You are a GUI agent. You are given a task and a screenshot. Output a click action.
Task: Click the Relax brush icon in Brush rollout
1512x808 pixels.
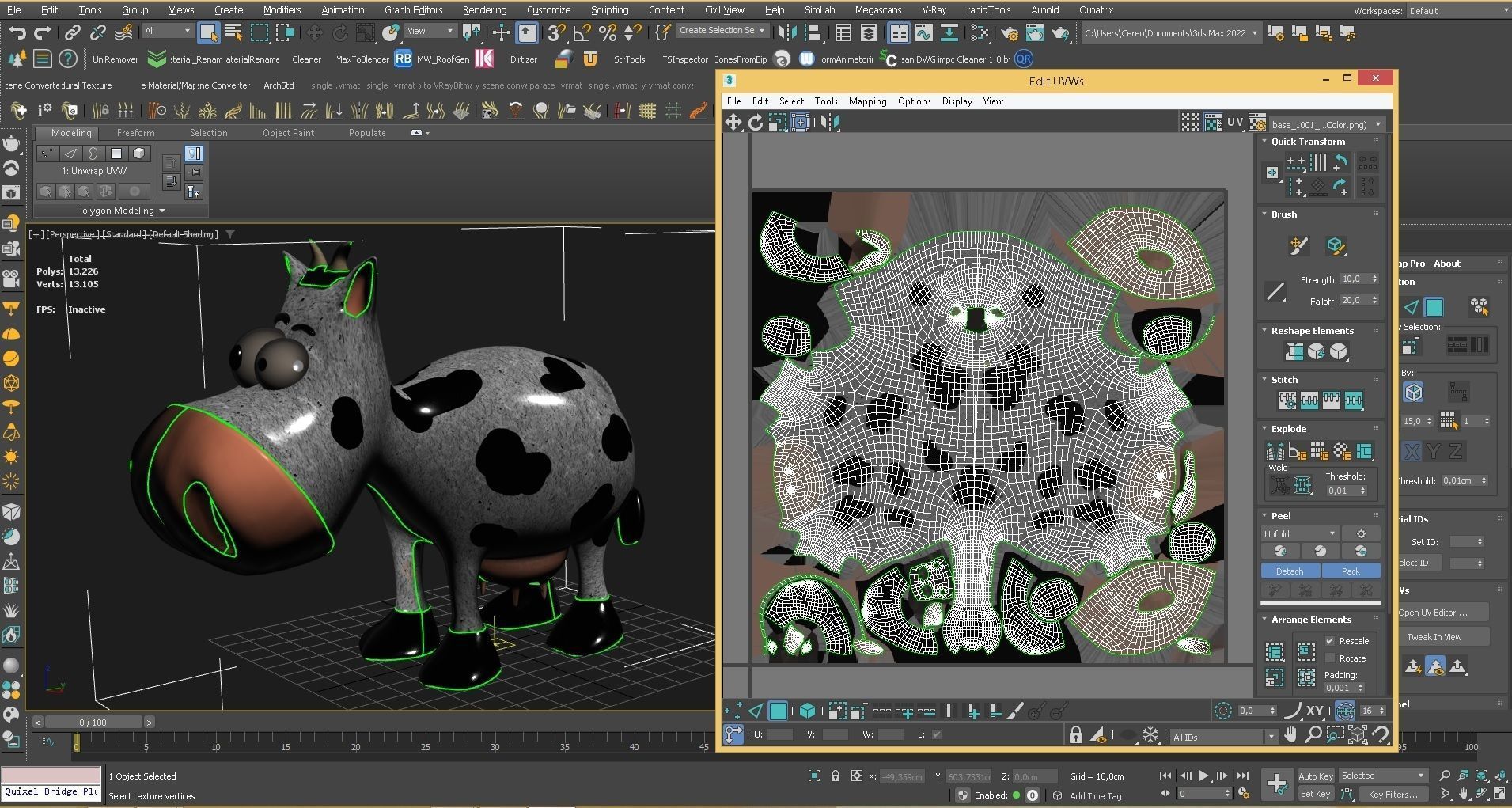pyautogui.click(x=1336, y=245)
